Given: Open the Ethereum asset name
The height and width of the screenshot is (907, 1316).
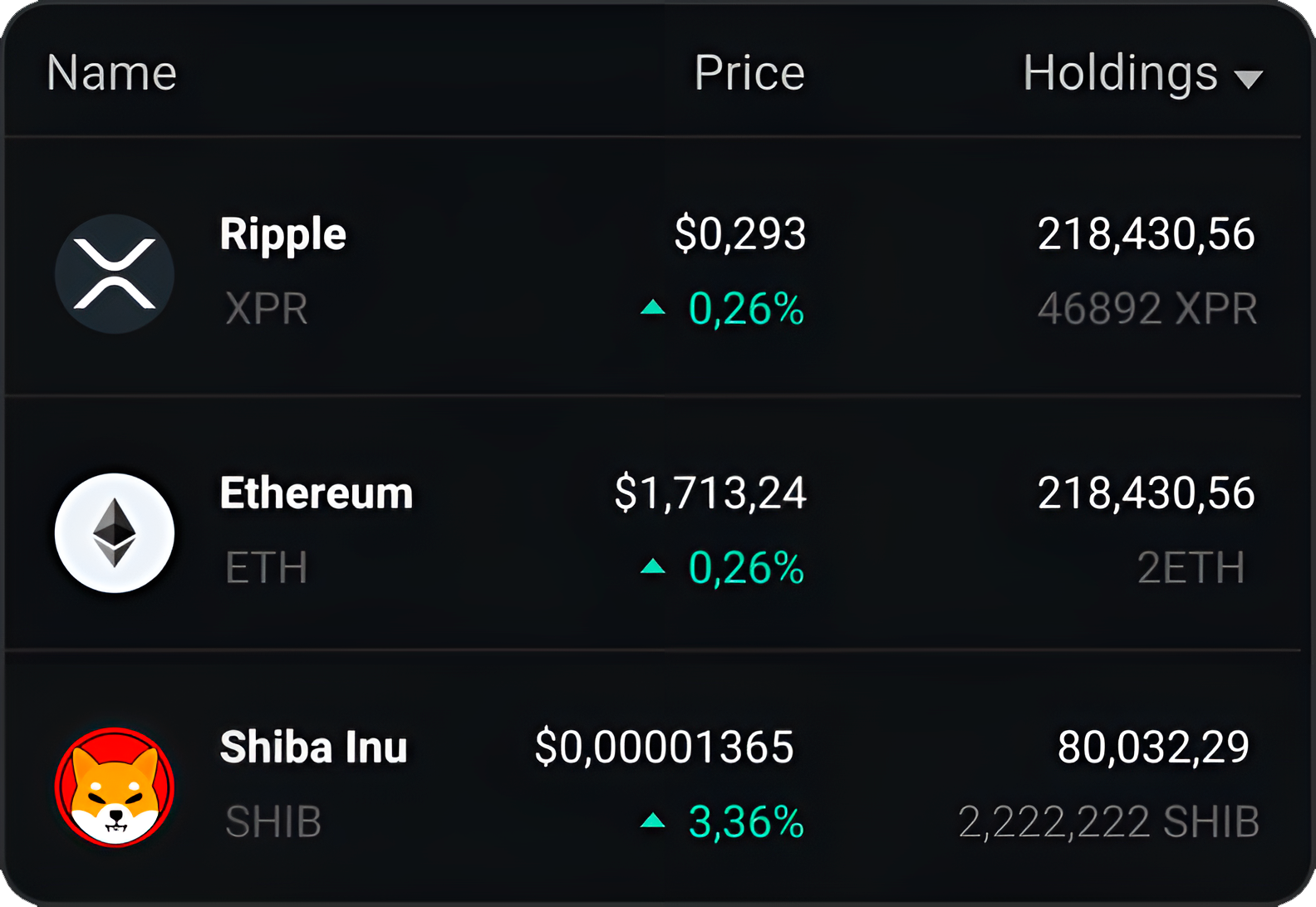Looking at the screenshot, I should point(317,493).
